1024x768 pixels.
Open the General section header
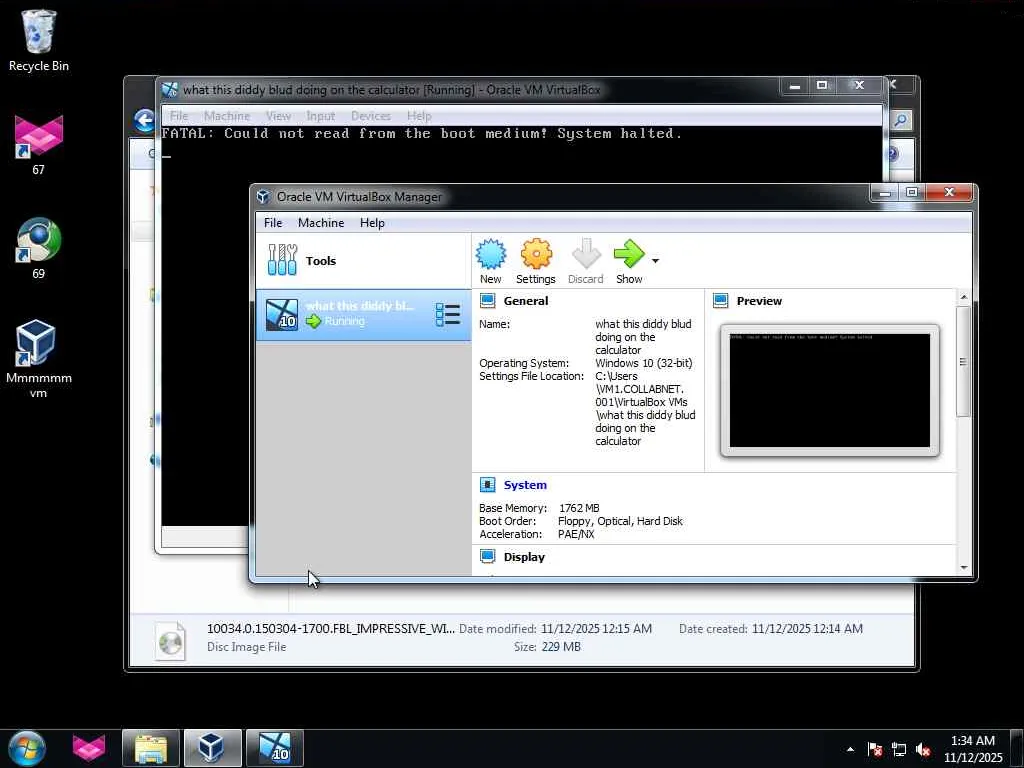click(x=526, y=301)
